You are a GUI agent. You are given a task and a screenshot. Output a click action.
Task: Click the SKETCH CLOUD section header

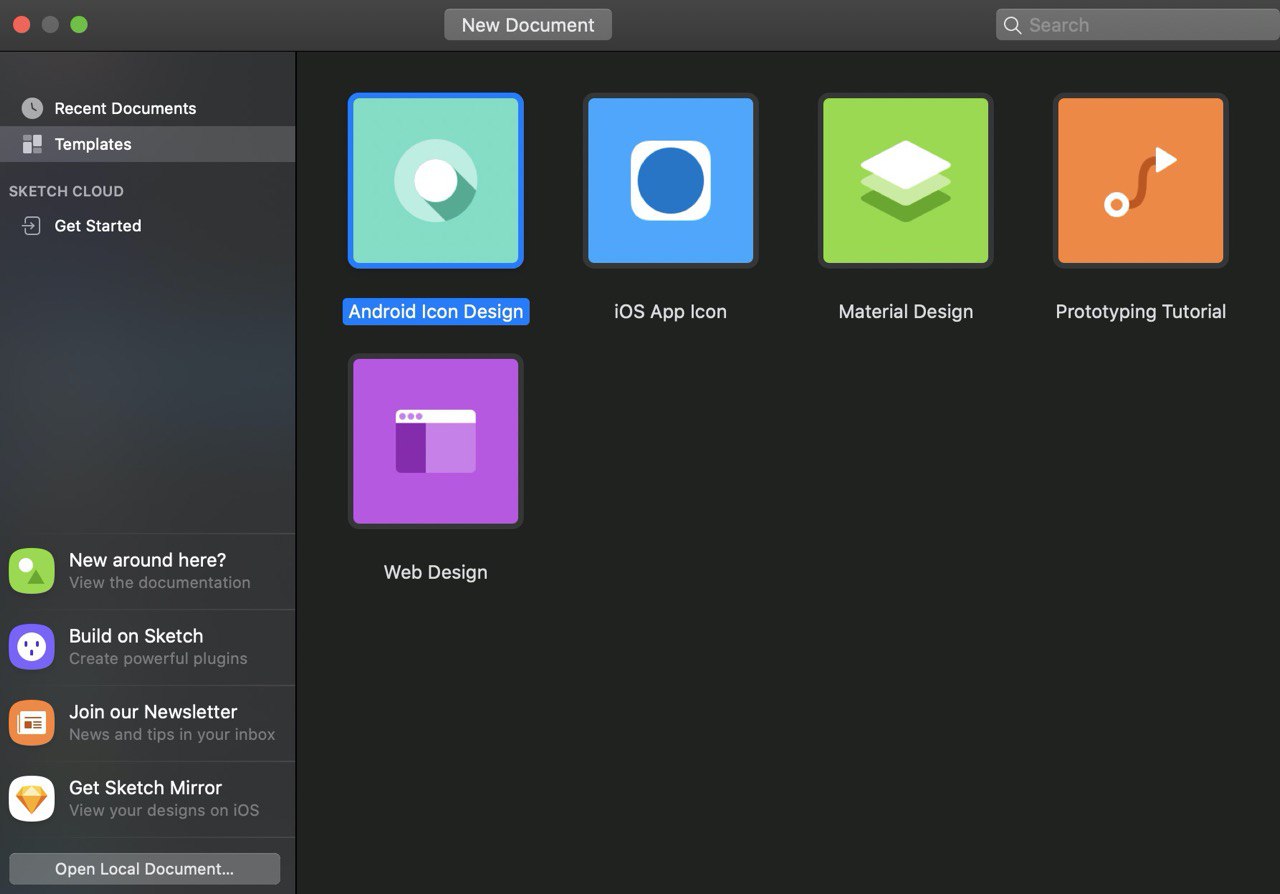[66, 191]
